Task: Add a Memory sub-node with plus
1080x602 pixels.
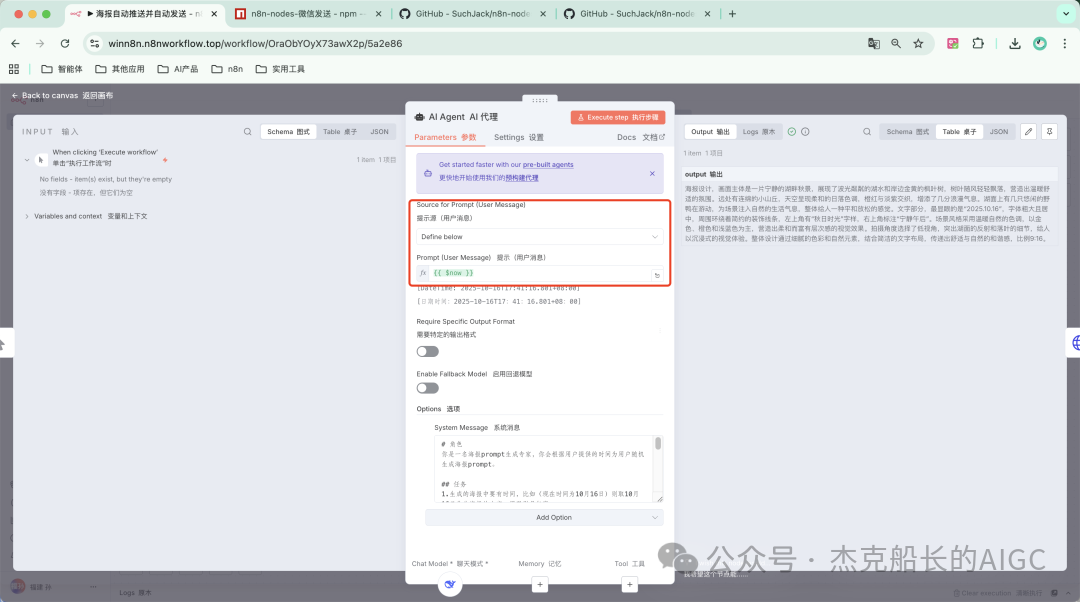Action: pyautogui.click(x=540, y=585)
